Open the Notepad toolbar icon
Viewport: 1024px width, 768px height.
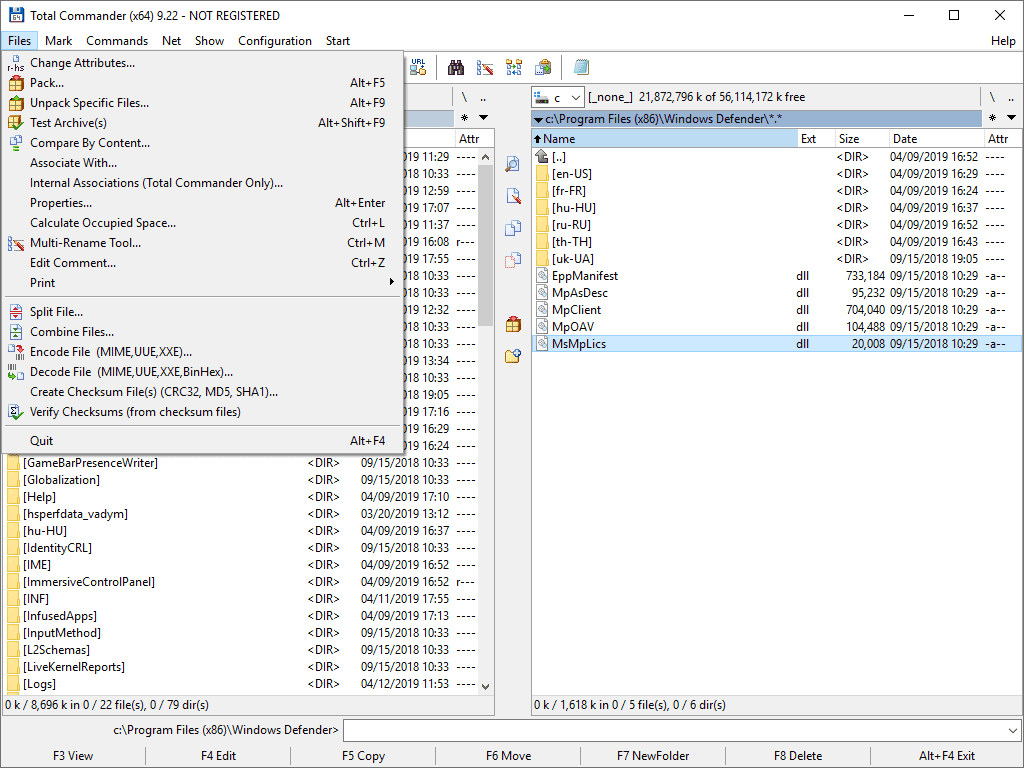click(x=581, y=67)
